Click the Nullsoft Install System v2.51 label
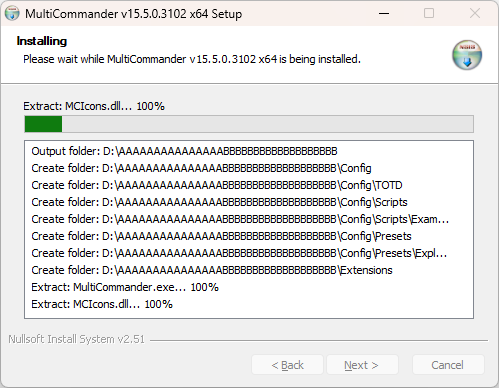The image size is (499, 388). [77, 339]
